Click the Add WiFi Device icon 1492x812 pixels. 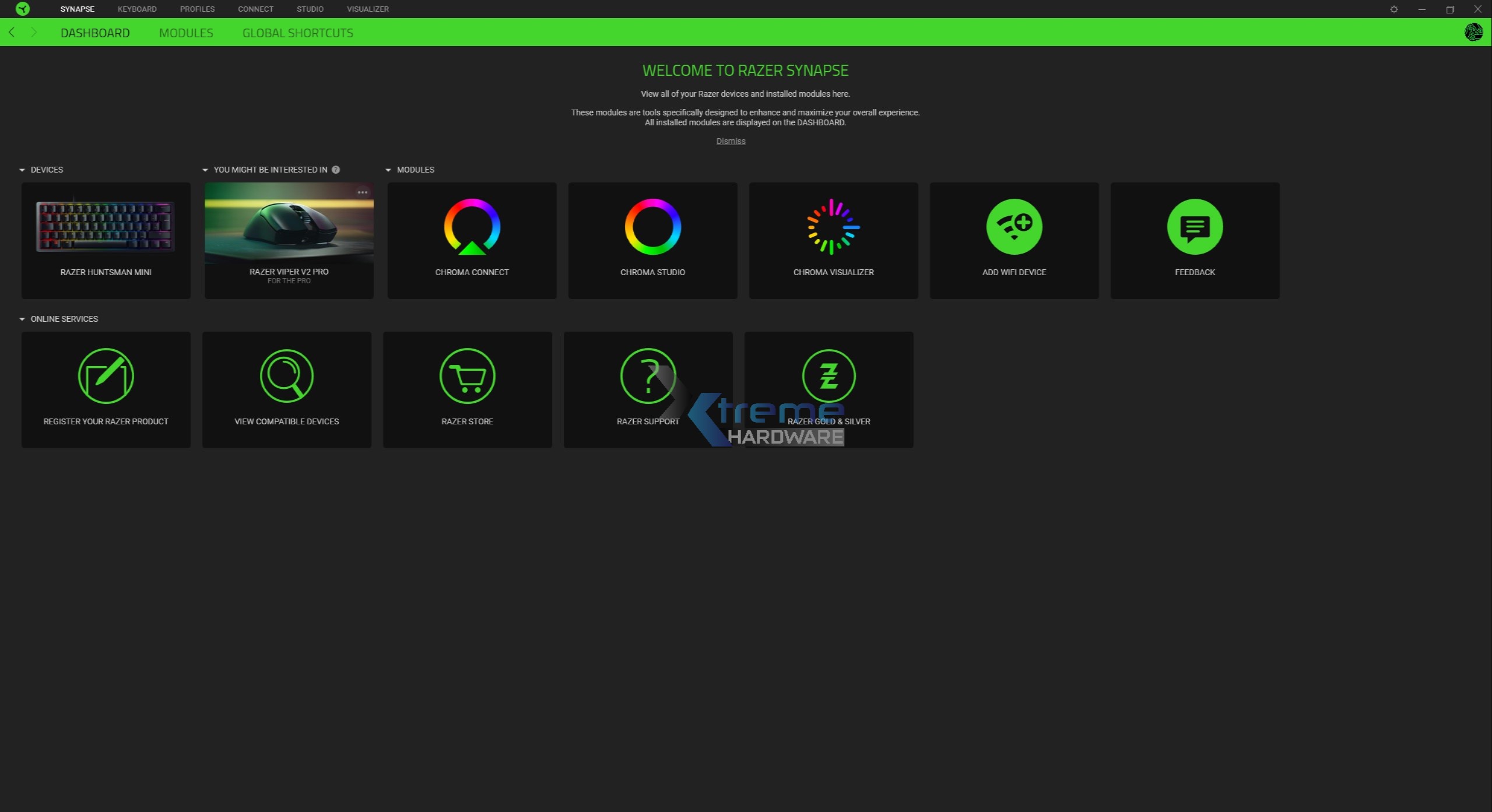click(x=1014, y=227)
